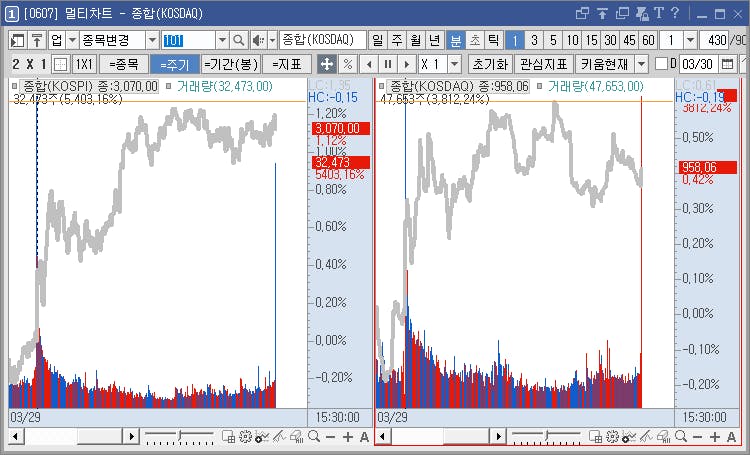Viewport: 750px width, 455px height.
Task: Open the X 1 multiplier dropdown
Action: point(454,64)
